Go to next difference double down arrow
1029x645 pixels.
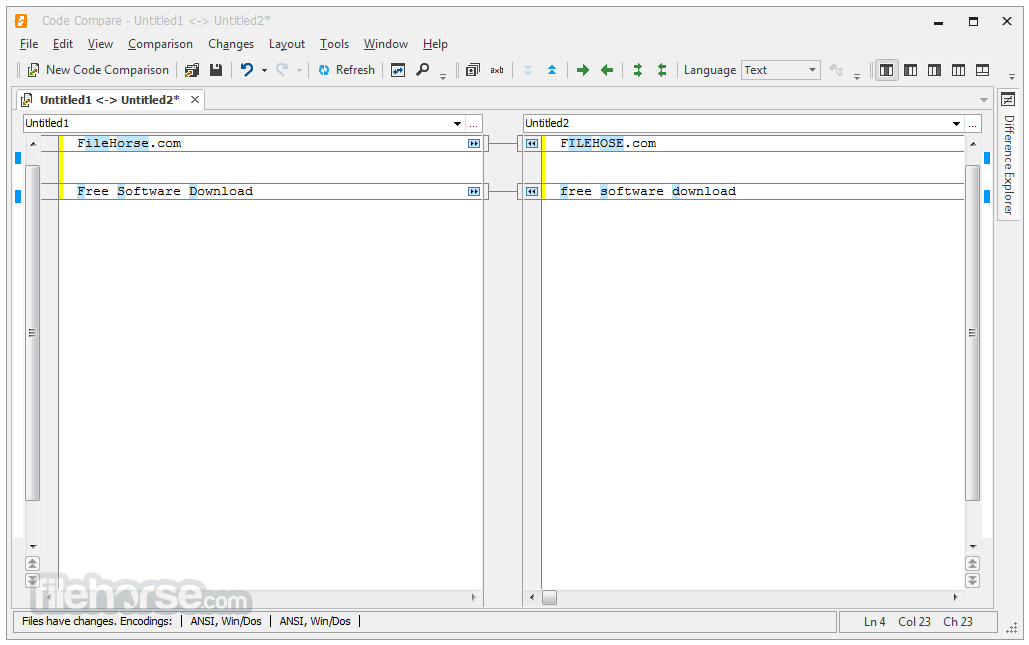(x=528, y=70)
